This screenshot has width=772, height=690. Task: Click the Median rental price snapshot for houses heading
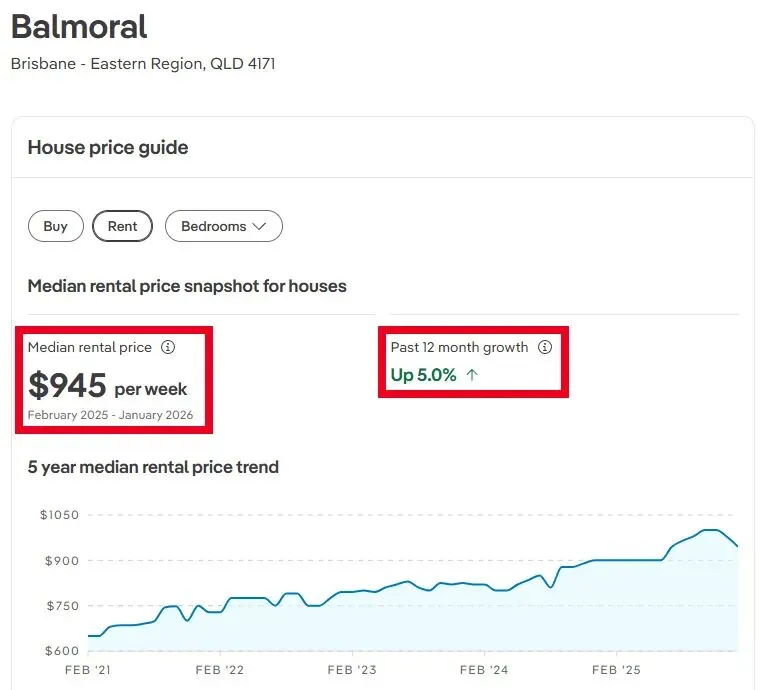(187, 286)
